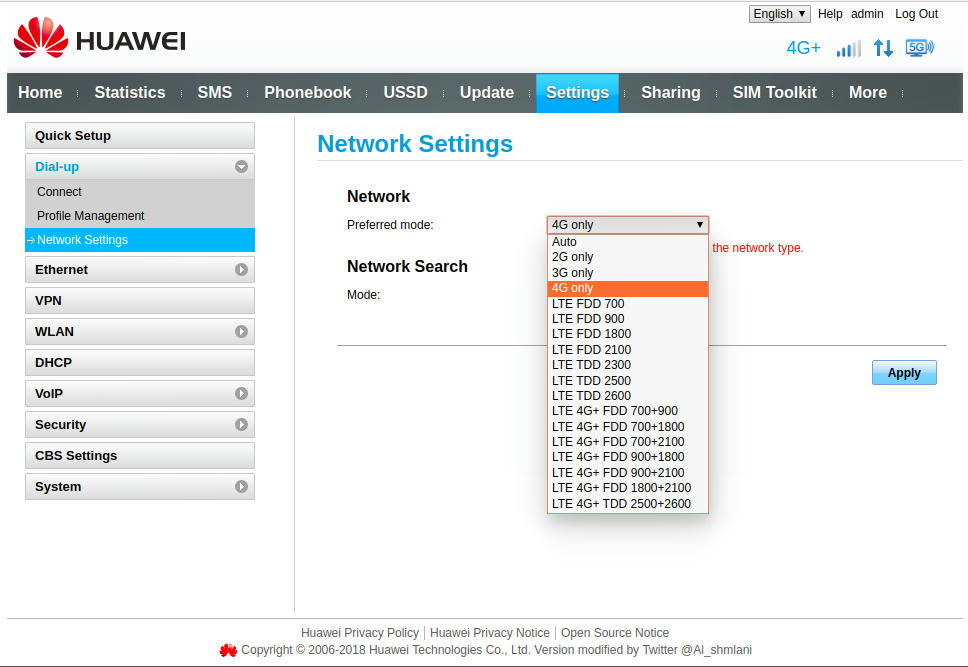Click the 5G WLAN status icon
The height and width of the screenshot is (667, 968).
[920, 48]
